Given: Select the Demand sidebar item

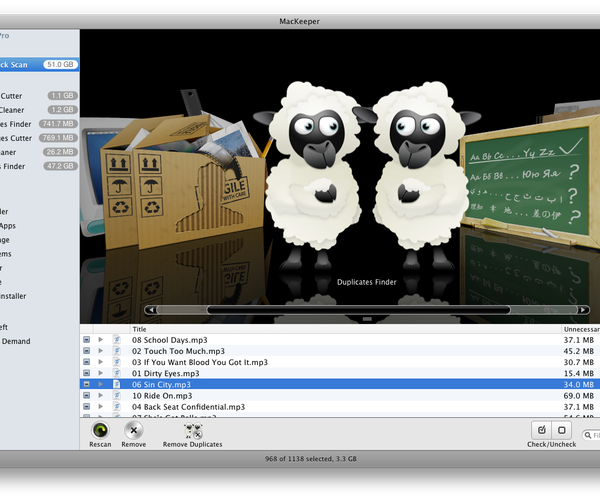Looking at the screenshot, I should coord(39,341).
